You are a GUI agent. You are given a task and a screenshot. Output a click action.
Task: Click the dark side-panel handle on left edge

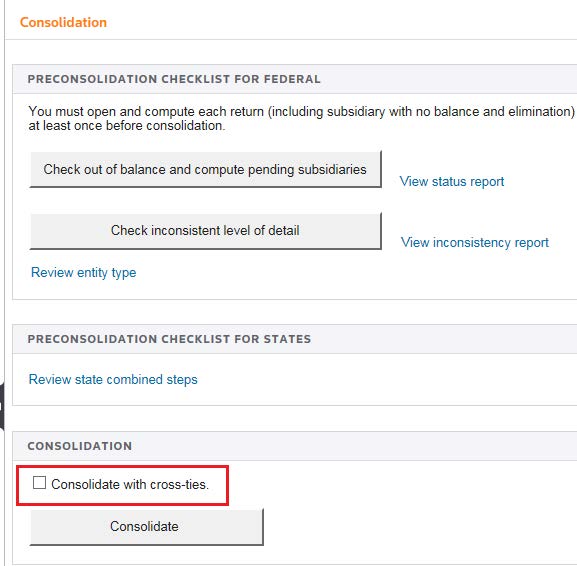(1, 406)
